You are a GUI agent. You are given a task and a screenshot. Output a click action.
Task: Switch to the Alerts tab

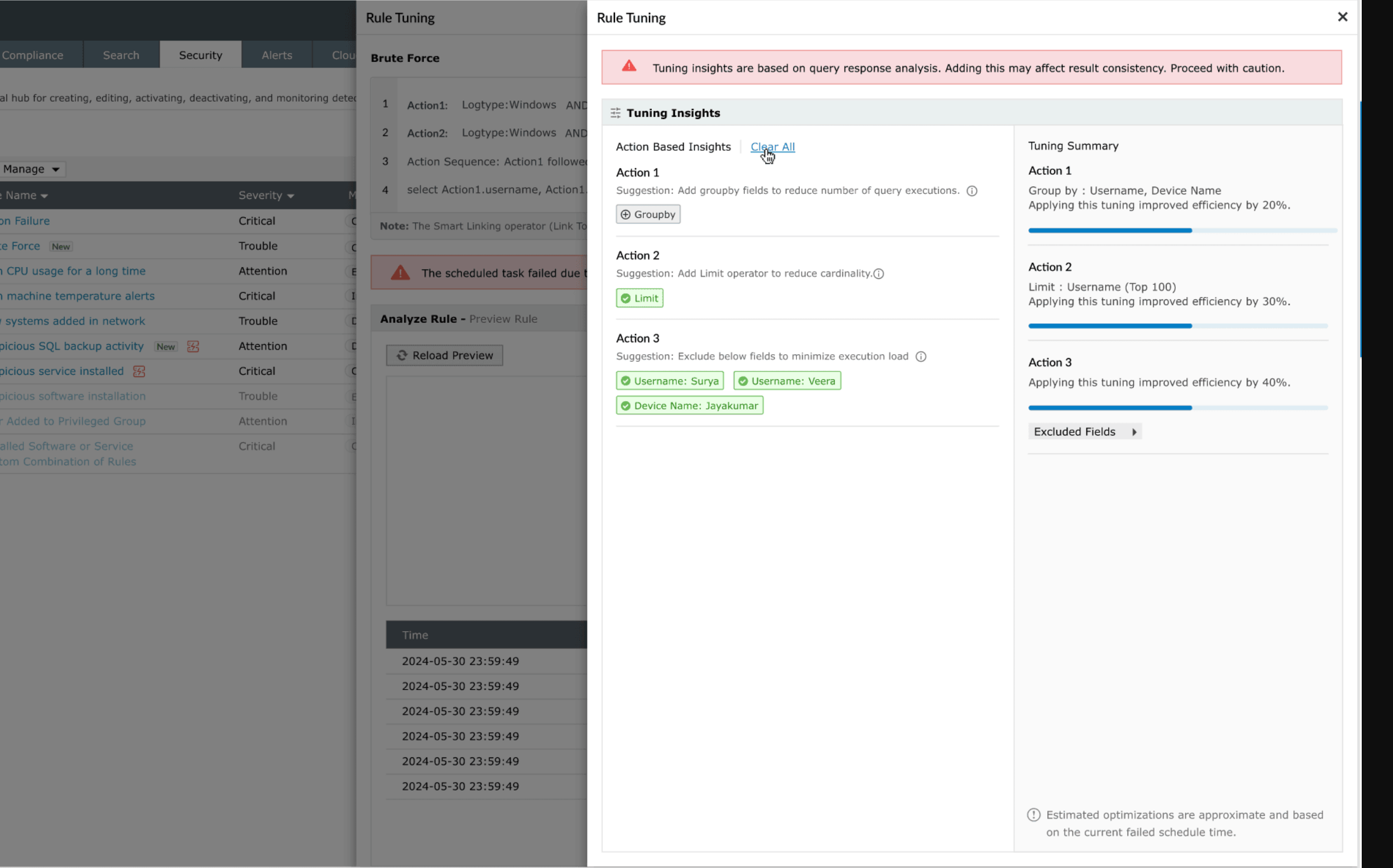coord(276,55)
